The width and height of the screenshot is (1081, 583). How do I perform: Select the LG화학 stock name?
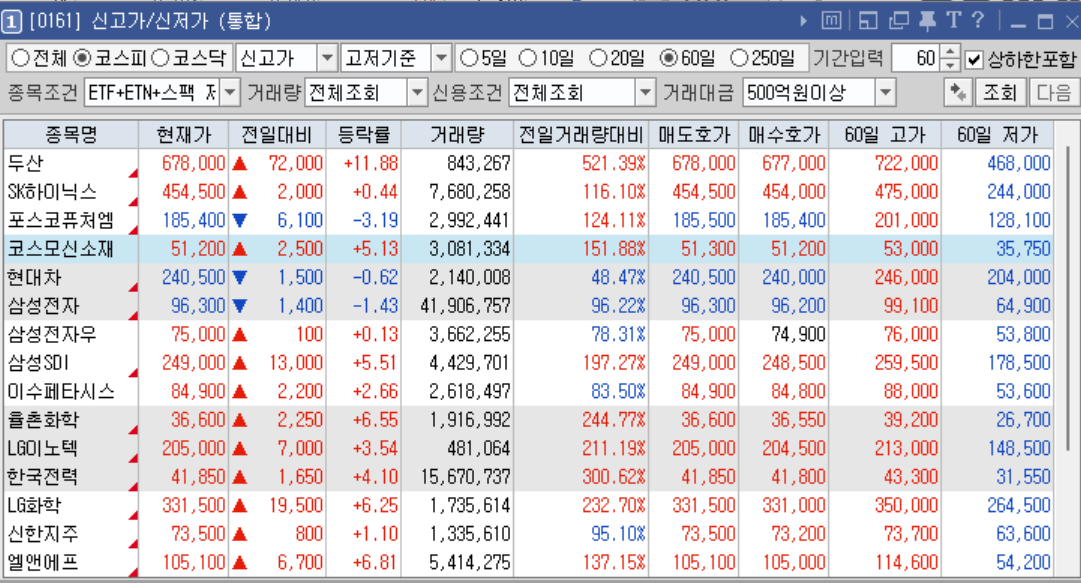(x=34, y=505)
